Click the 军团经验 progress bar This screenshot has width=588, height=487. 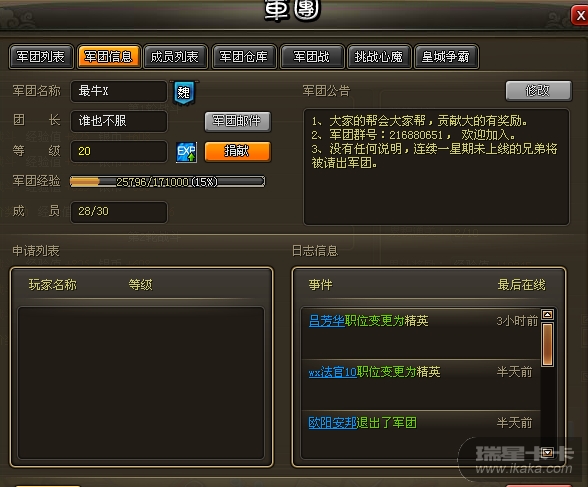[x=168, y=182]
